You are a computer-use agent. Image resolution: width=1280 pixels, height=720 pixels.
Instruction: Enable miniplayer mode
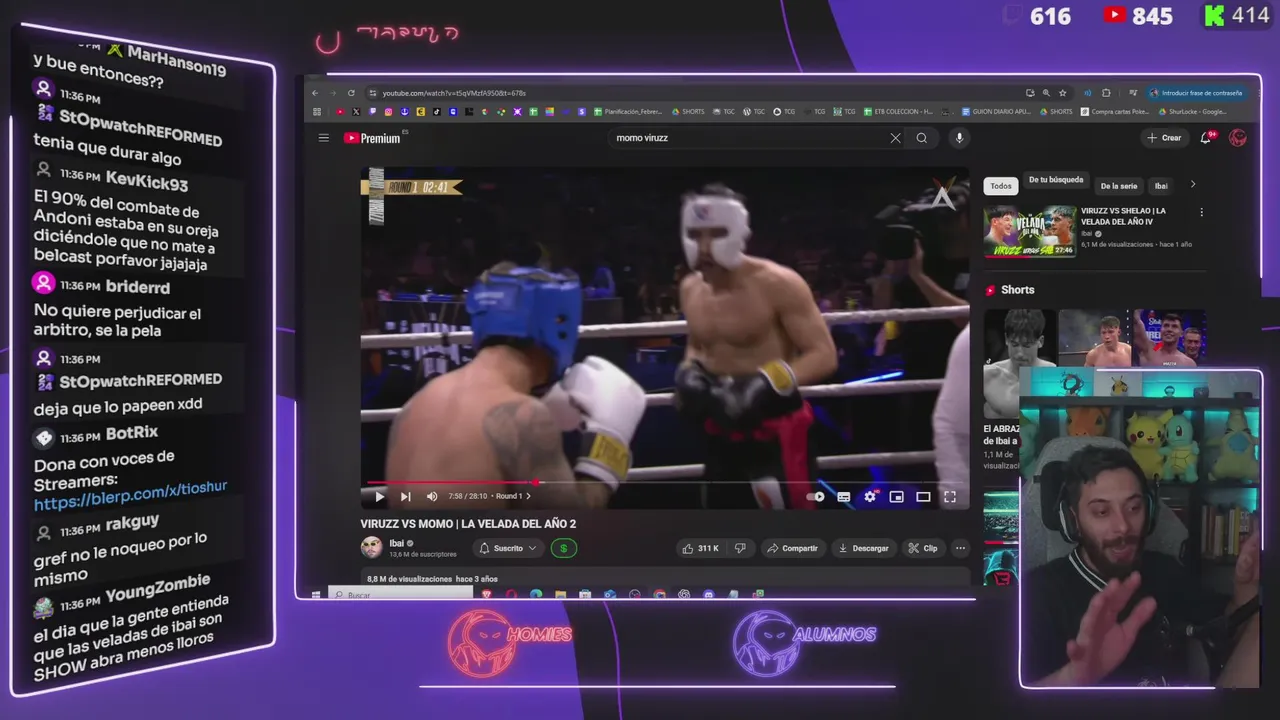click(x=896, y=496)
